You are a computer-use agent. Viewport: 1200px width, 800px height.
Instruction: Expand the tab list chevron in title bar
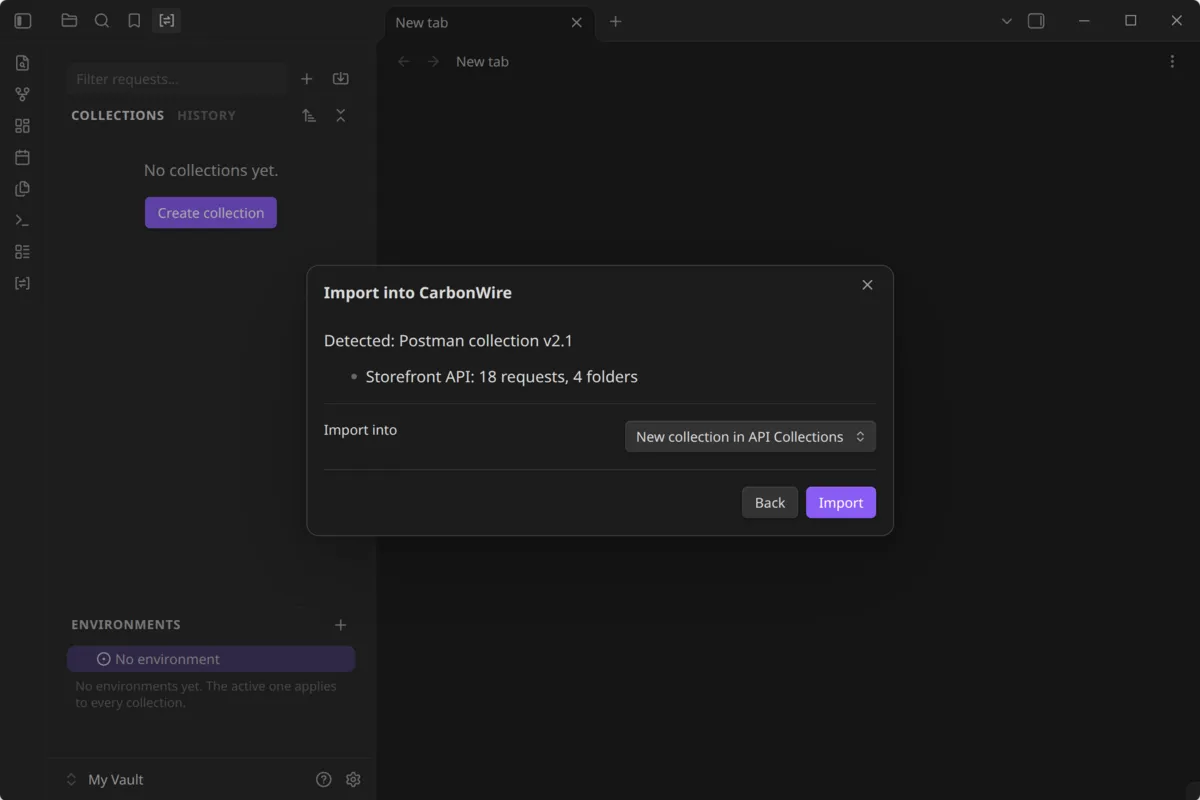pos(1006,21)
